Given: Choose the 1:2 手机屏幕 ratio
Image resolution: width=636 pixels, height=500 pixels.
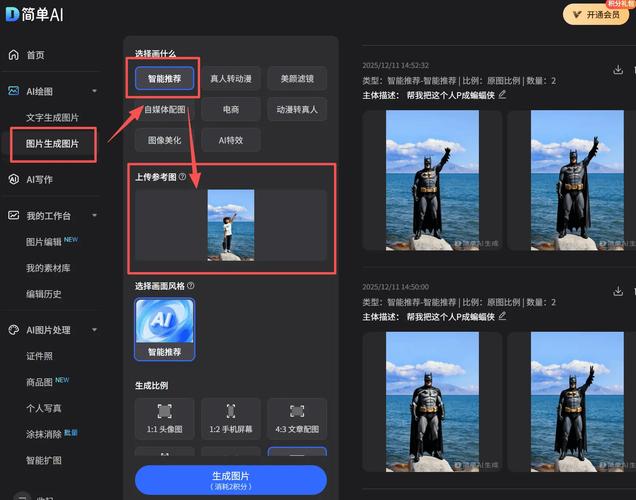Looking at the screenshot, I should 231,419.
